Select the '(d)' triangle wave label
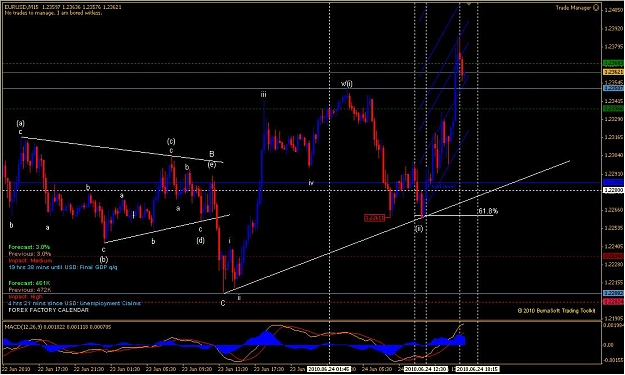The image size is (625, 375). point(200,240)
